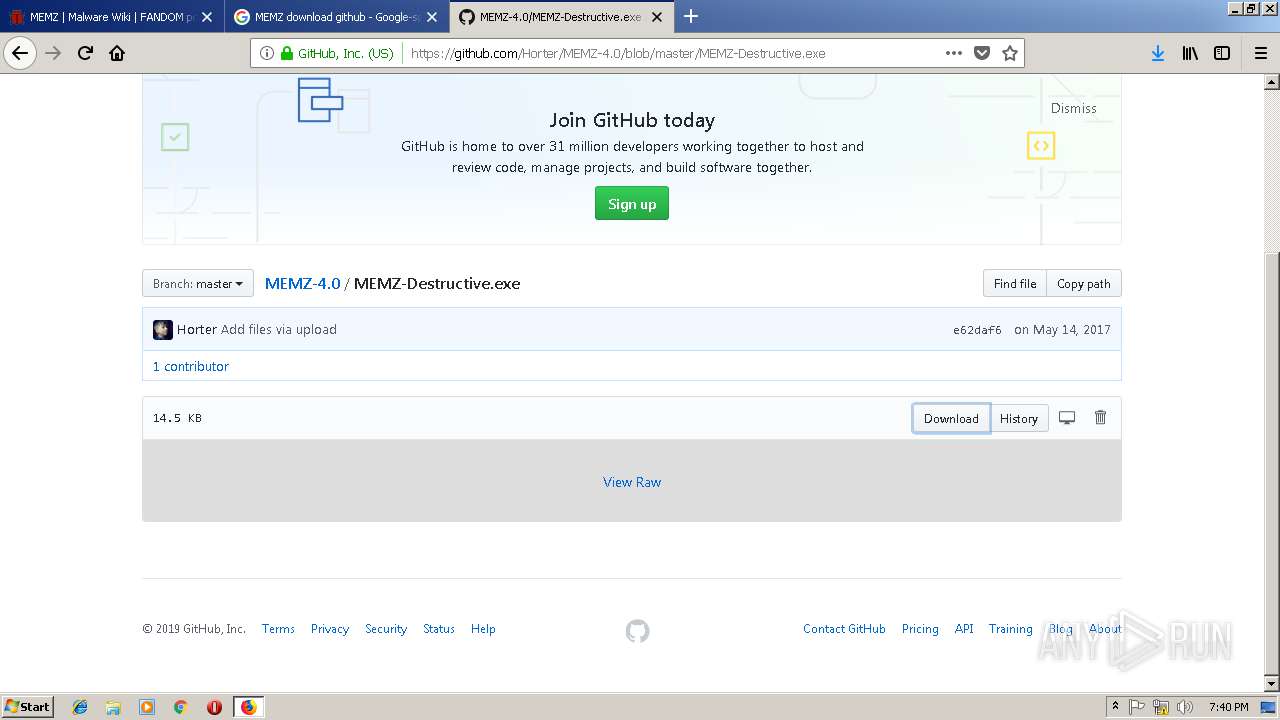Image resolution: width=1280 pixels, height=720 pixels.
Task: Download the MEMZ-Destructive.exe file
Action: tap(951, 418)
